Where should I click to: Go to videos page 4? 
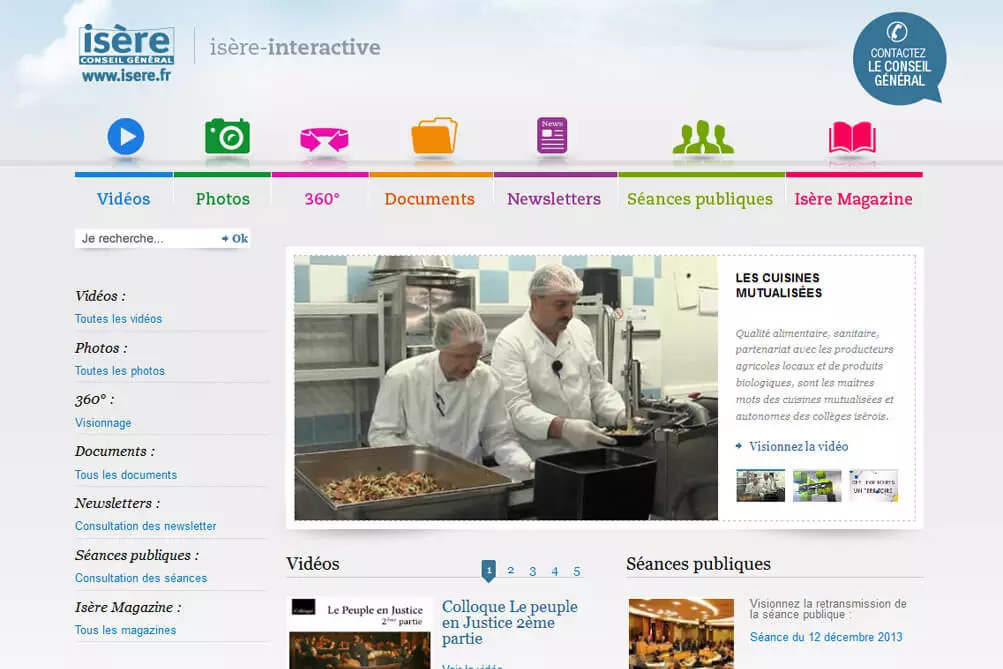[555, 571]
